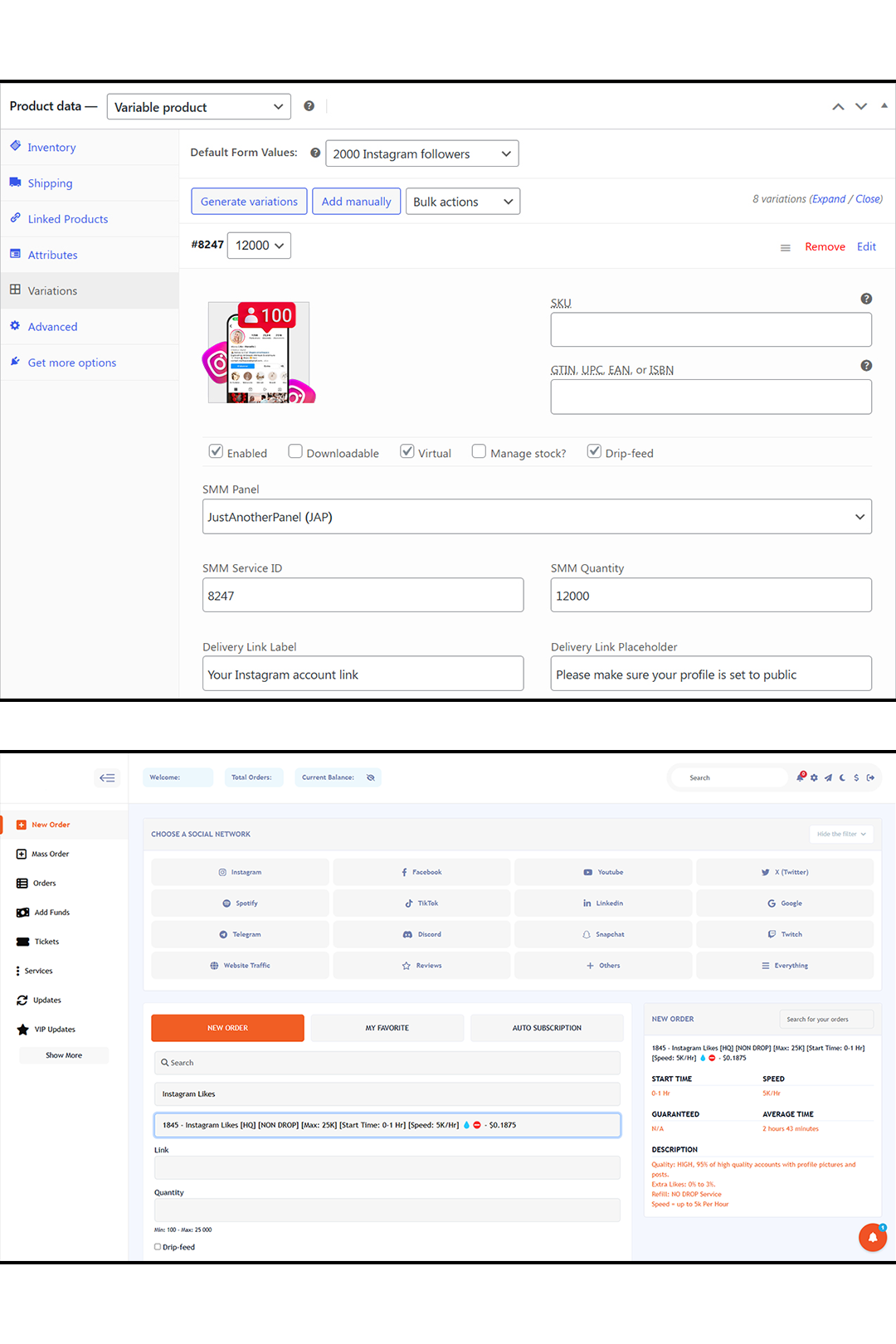Open the Bulk actions dropdown
Screen dimensions: 896x1344
coord(462,202)
